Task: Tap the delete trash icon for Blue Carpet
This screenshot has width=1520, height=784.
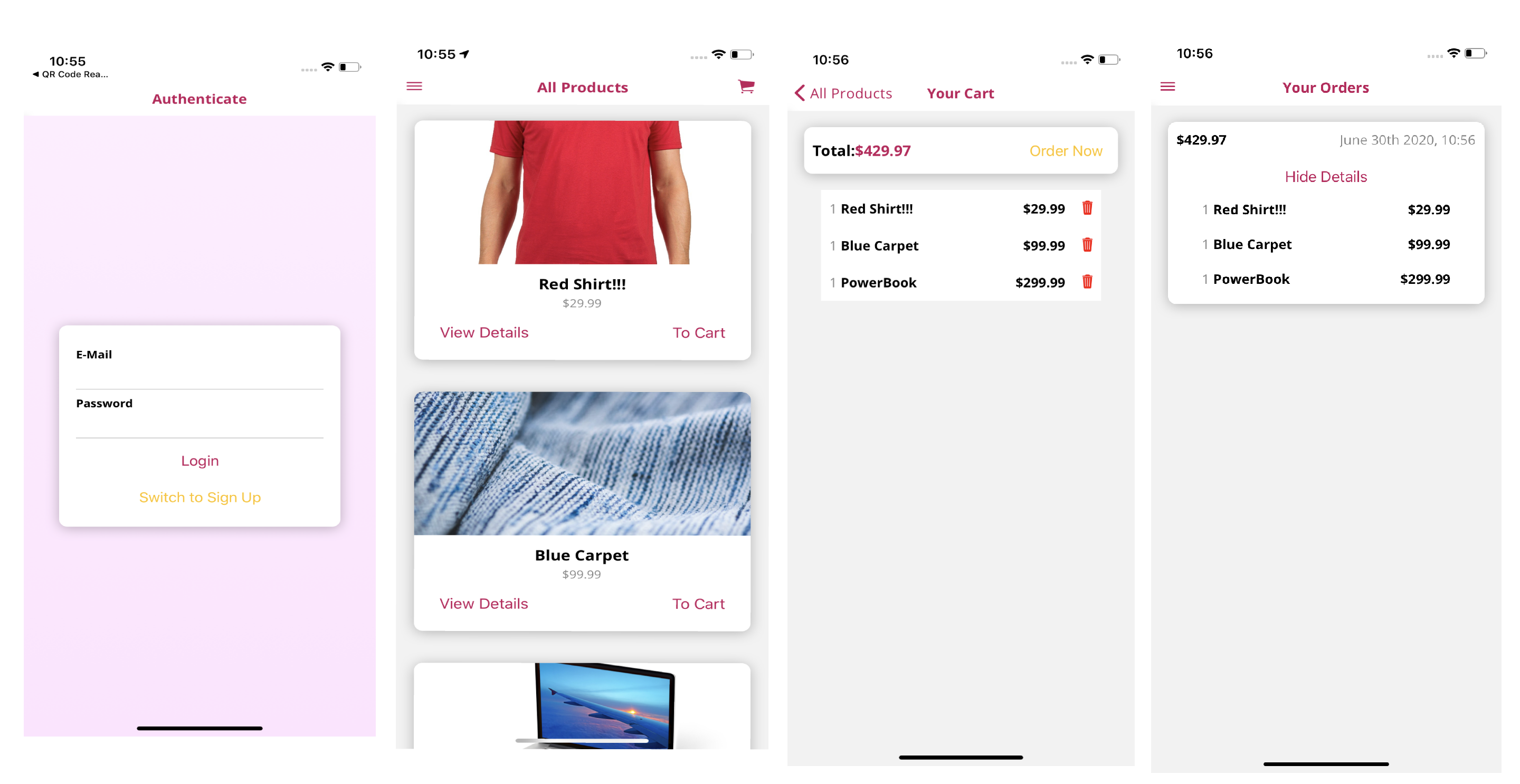Action: [x=1088, y=245]
